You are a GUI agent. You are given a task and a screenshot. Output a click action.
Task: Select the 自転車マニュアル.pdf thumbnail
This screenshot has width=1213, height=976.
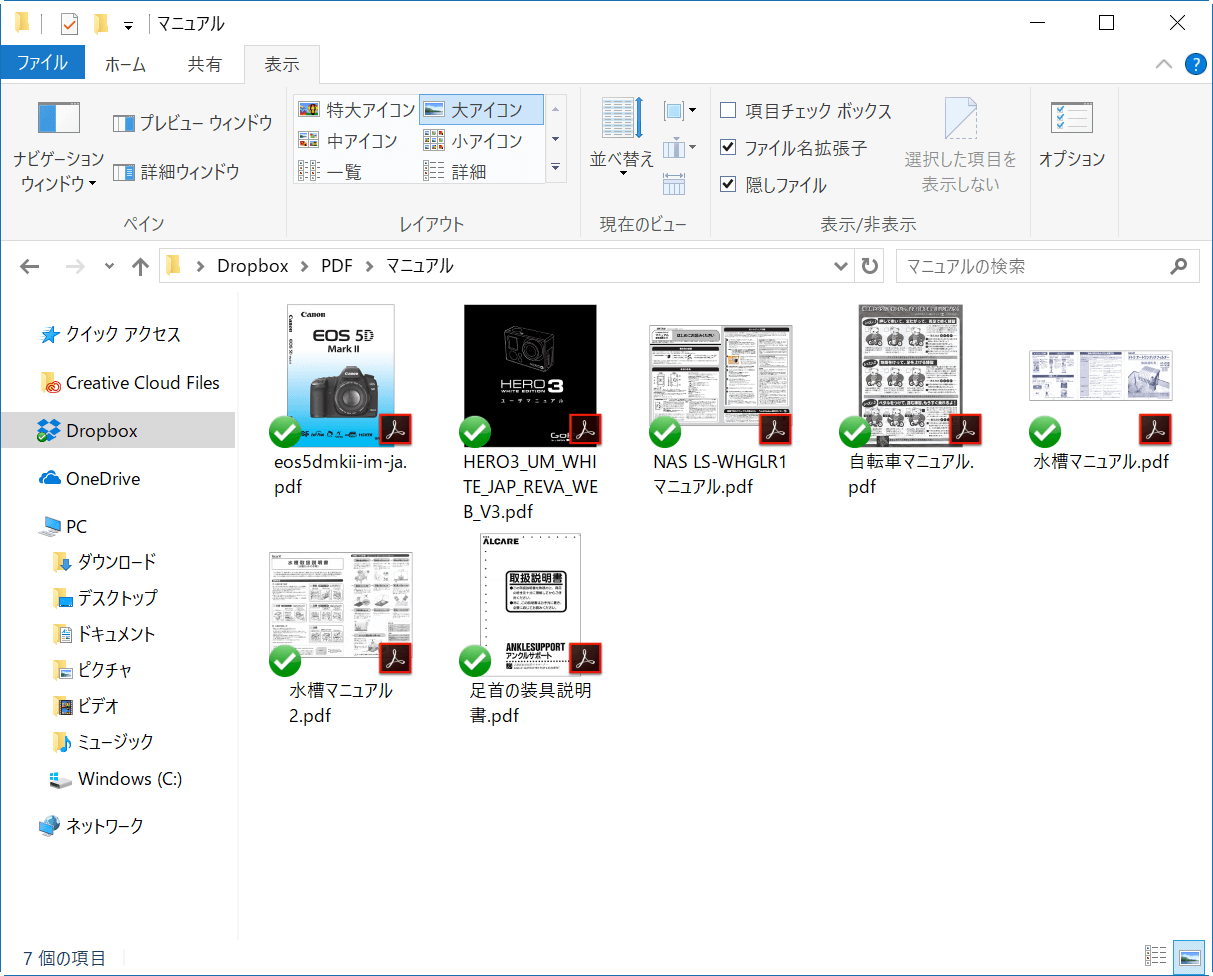point(910,375)
